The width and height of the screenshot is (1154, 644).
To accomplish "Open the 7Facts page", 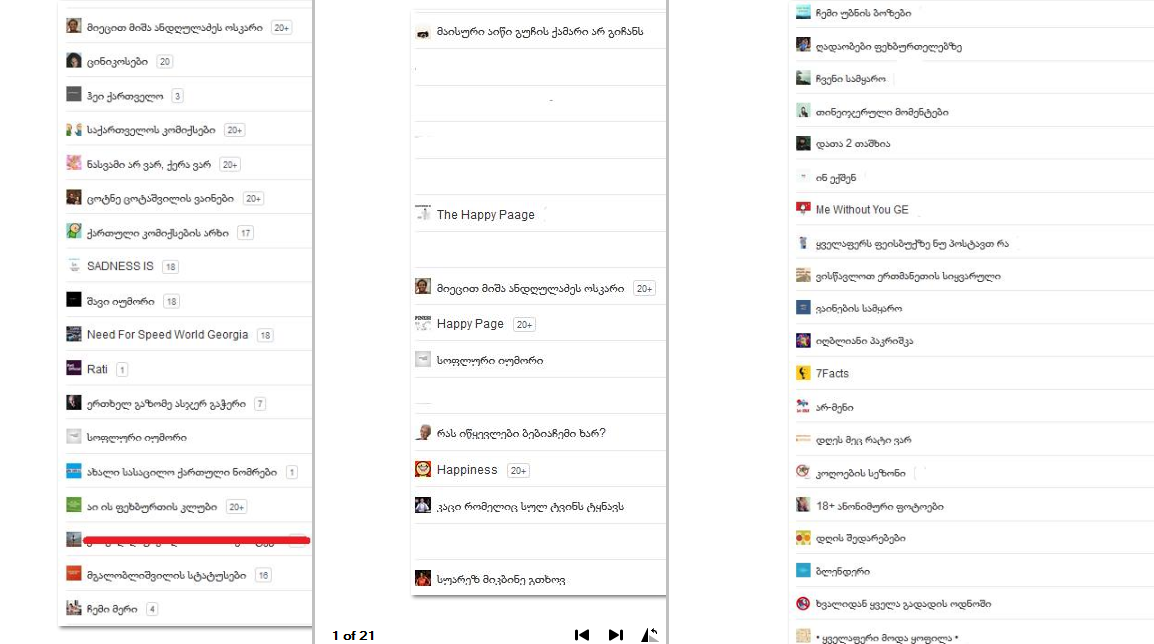I will point(832,373).
